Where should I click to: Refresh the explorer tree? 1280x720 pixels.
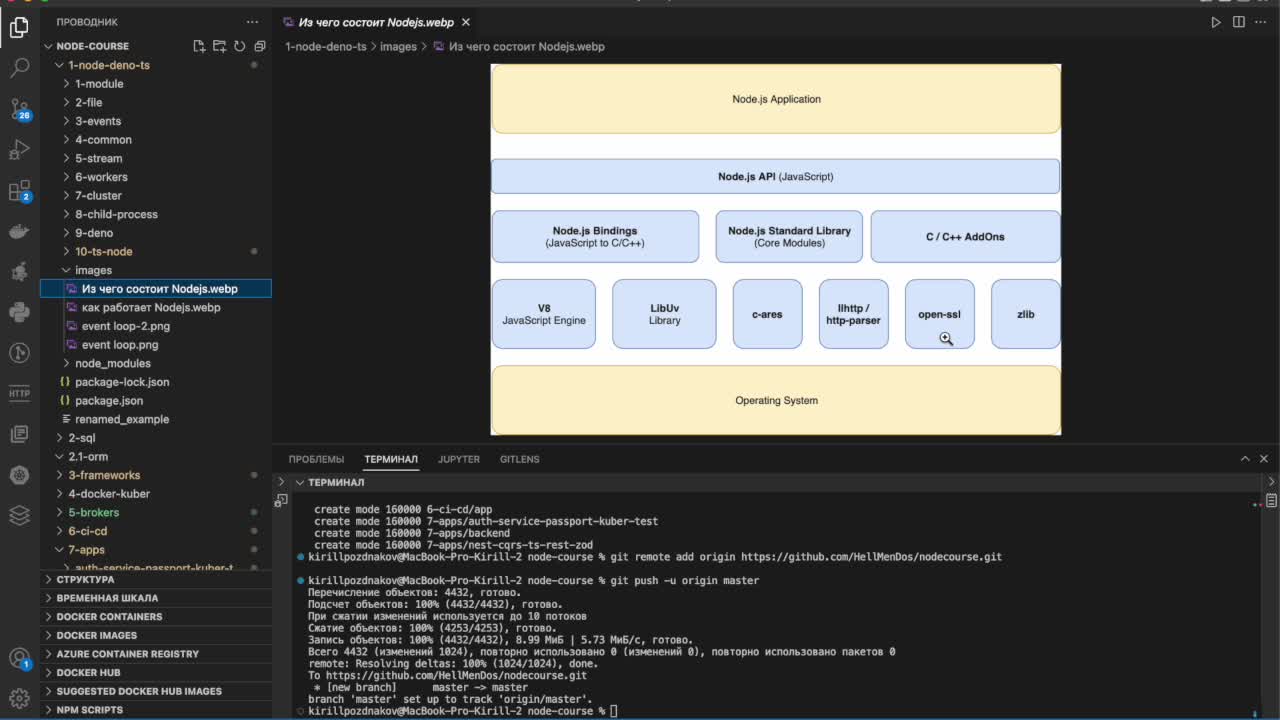239,46
